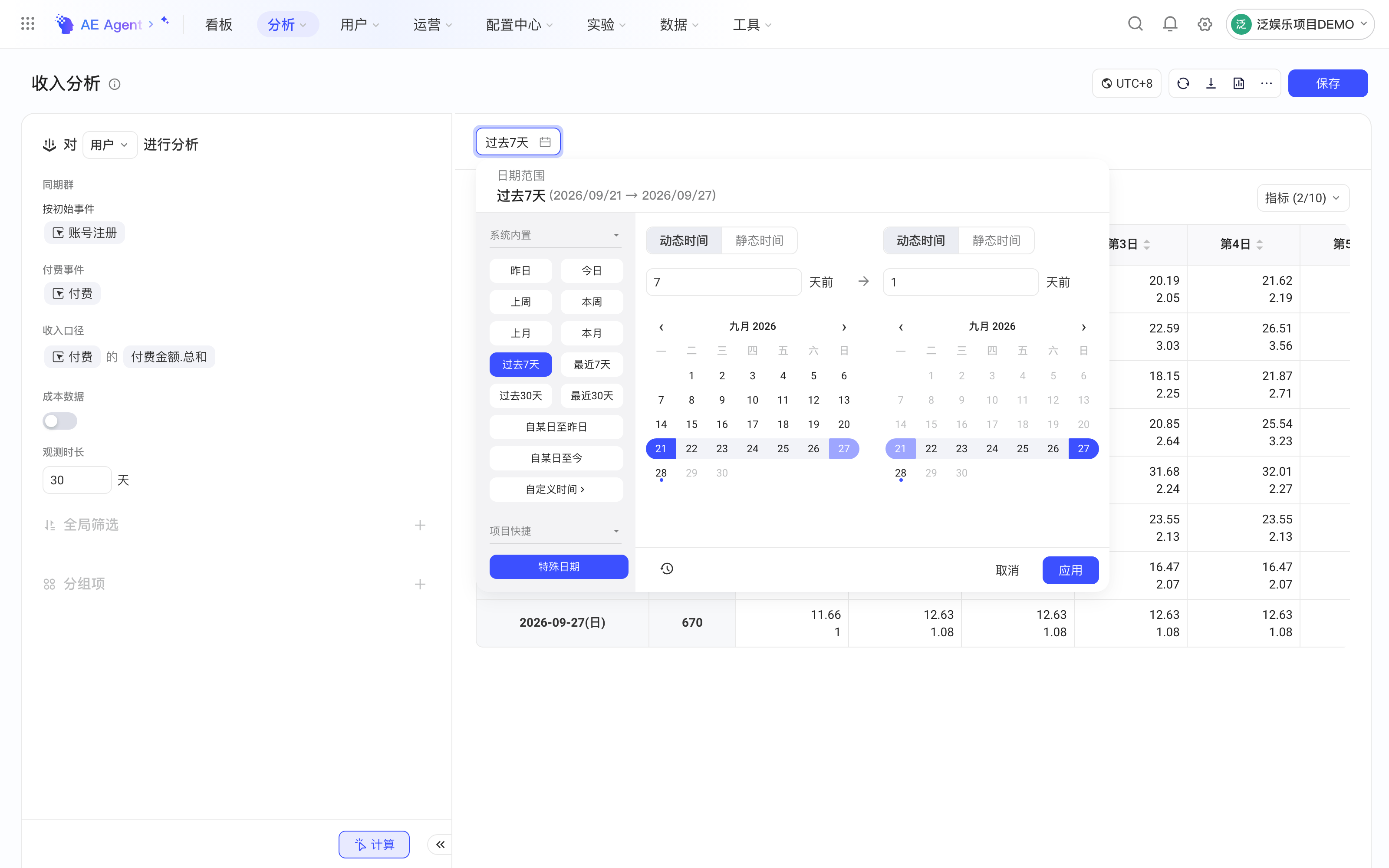Expand 自定义时间 submenu
1389x868 pixels.
[x=556, y=489]
